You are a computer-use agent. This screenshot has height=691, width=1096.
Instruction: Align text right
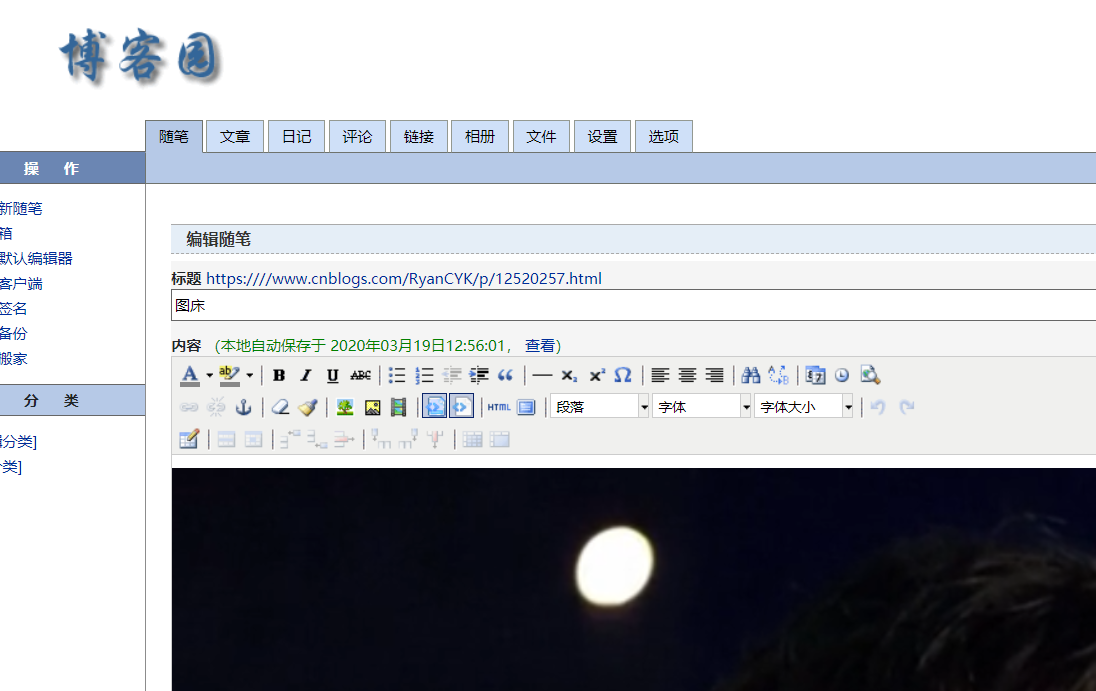pyautogui.click(x=714, y=375)
